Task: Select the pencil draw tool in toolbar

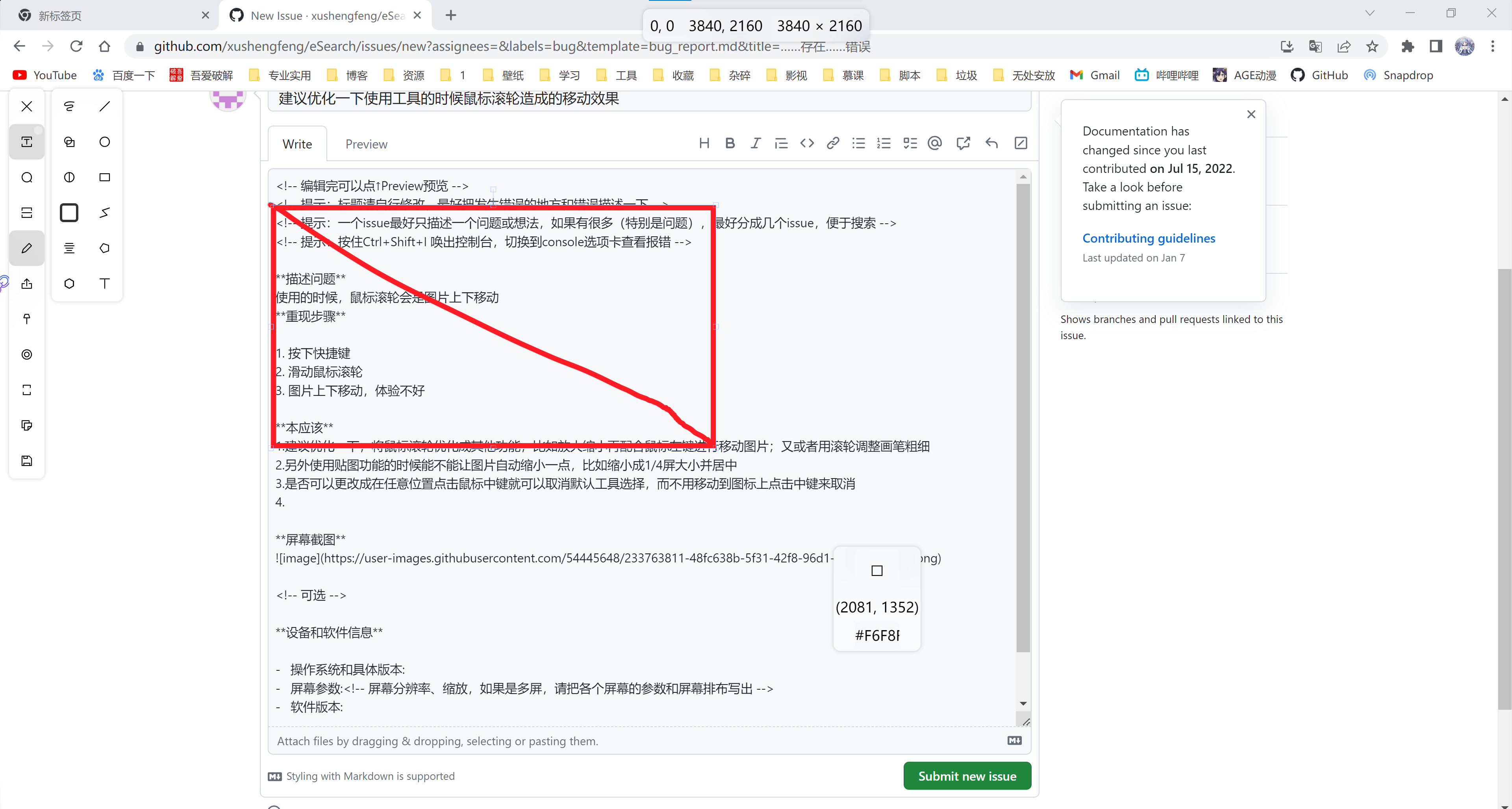Action: click(x=27, y=249)
